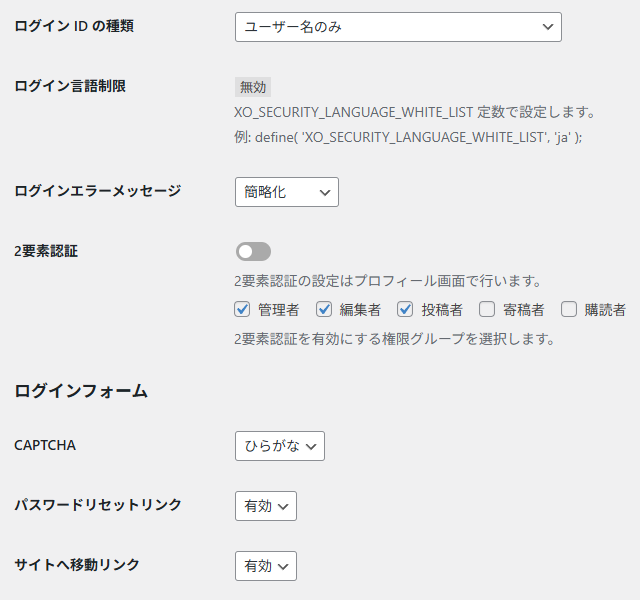Click the 管理者 checkbox label
640x600 pixels.
tap(278, 310)
